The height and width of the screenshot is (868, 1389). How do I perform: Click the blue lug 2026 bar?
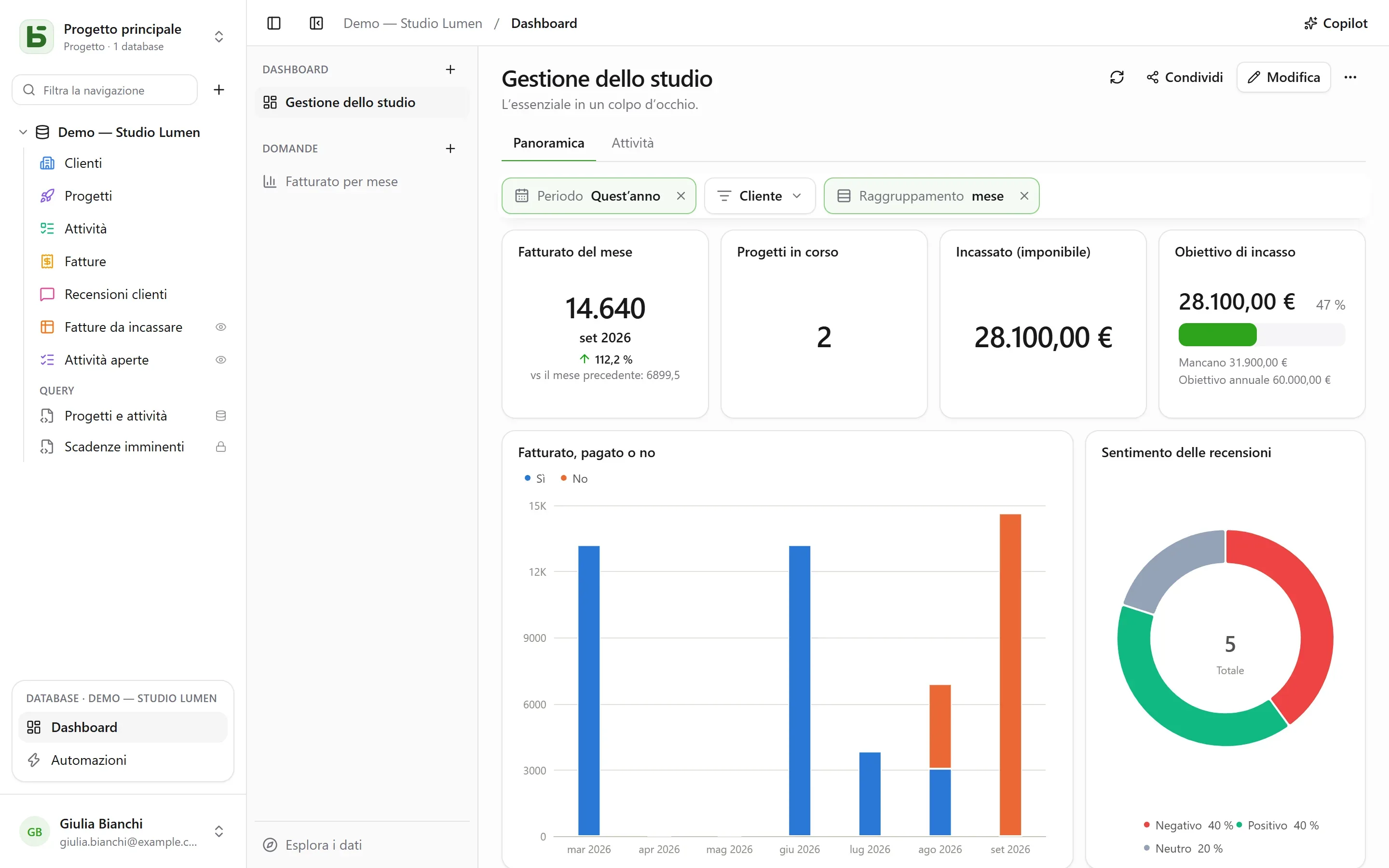(870, 794)
